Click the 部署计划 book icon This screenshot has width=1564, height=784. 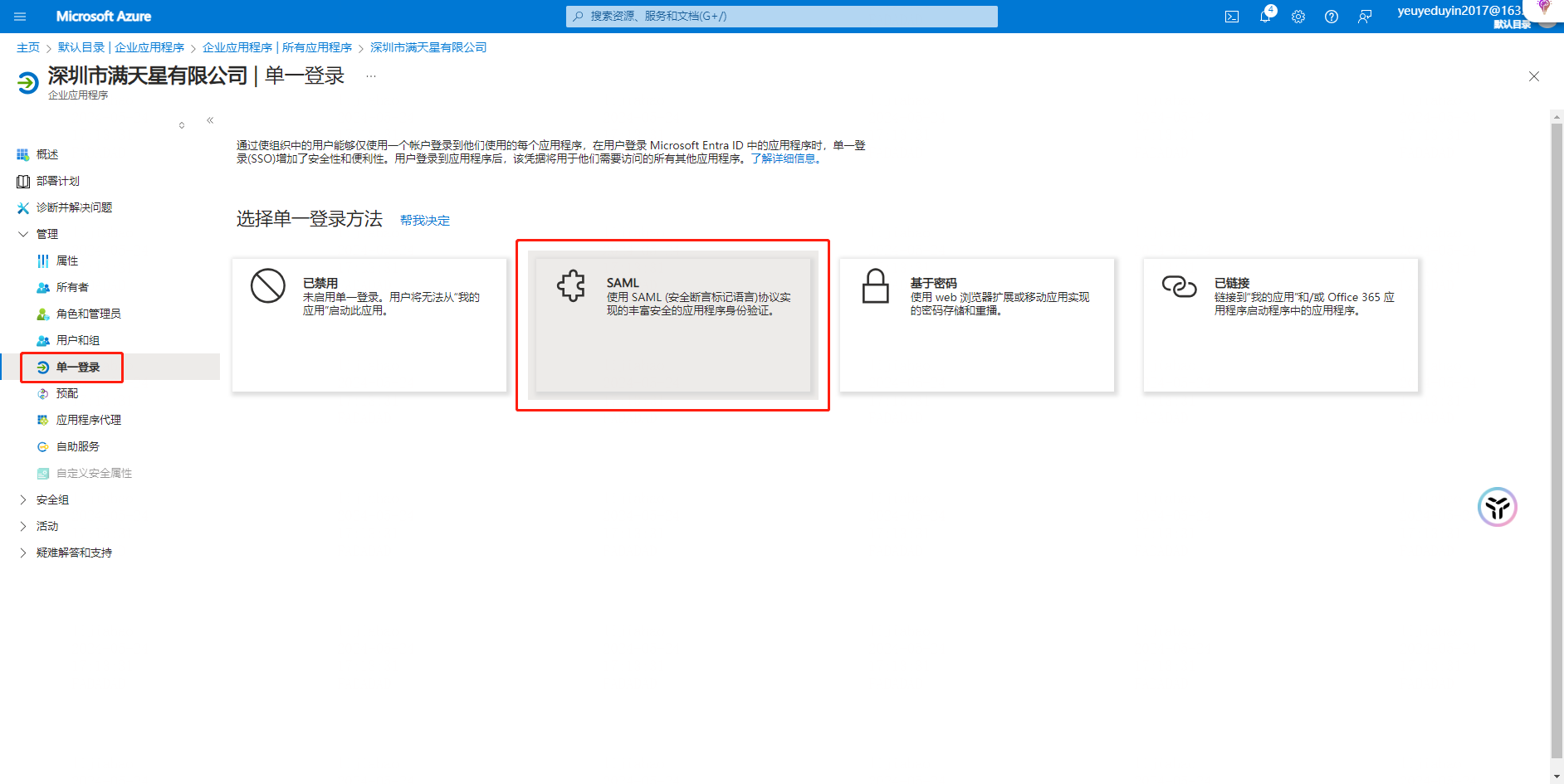point(23,181)
